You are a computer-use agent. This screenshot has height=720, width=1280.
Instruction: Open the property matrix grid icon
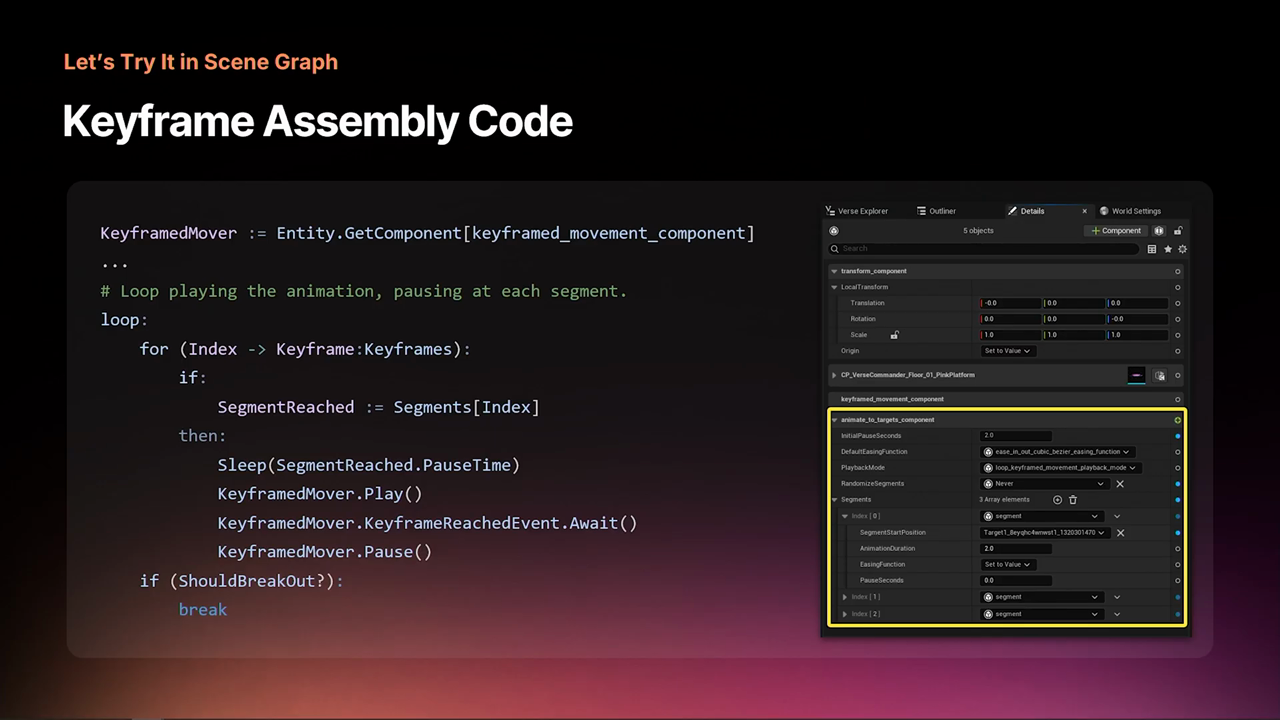click(1152, 249)
